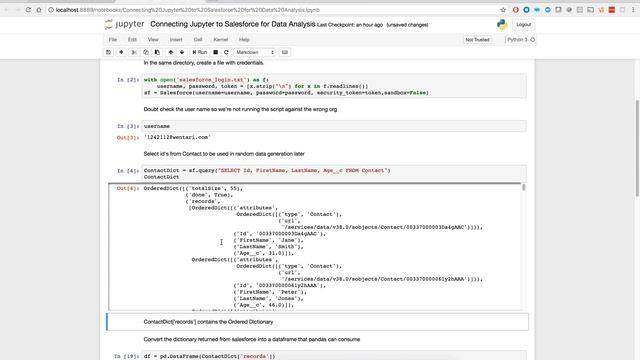Save and checkpoint the notebook
The width and height of the screenshot is (640, 360).
[109, 52]
